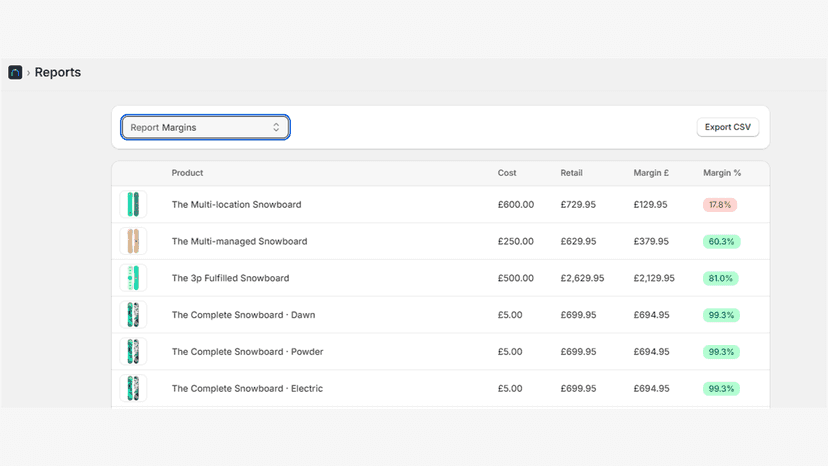Sort by the Margin £ column header
The width and height of the screenshot is (828, 466).
tap(651, 173)
